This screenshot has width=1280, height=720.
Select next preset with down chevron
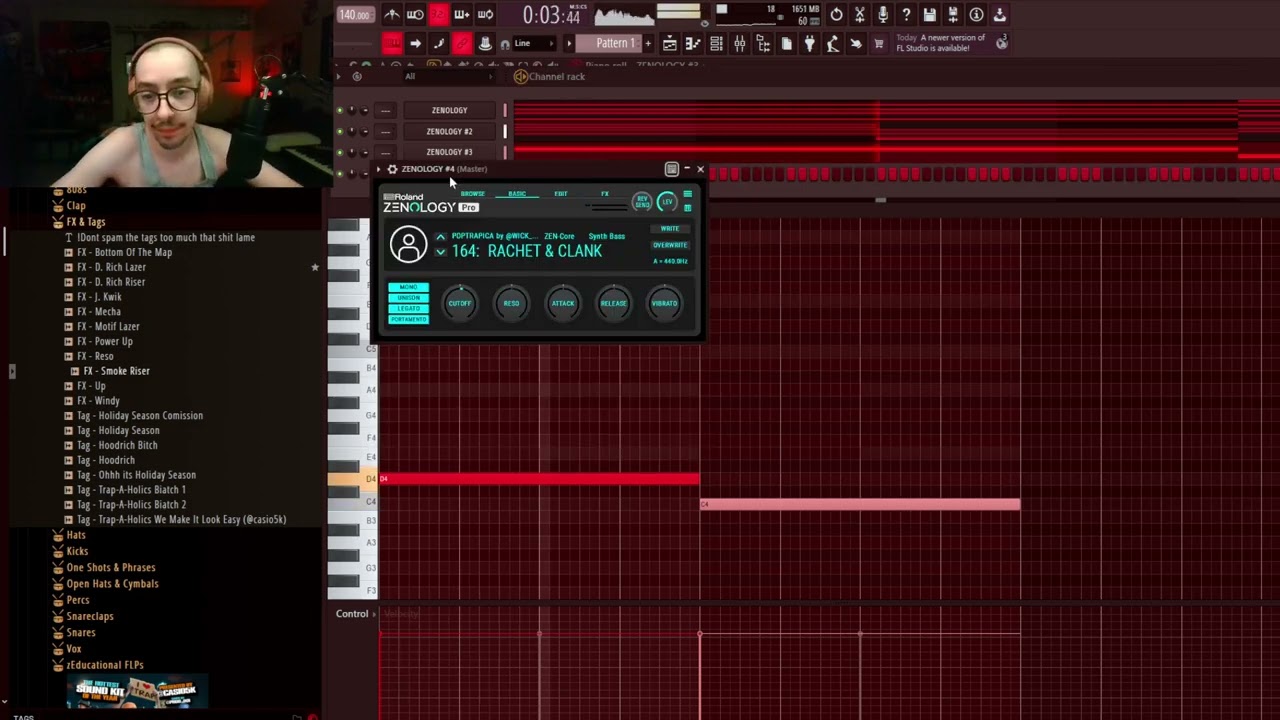click(440, 252)
